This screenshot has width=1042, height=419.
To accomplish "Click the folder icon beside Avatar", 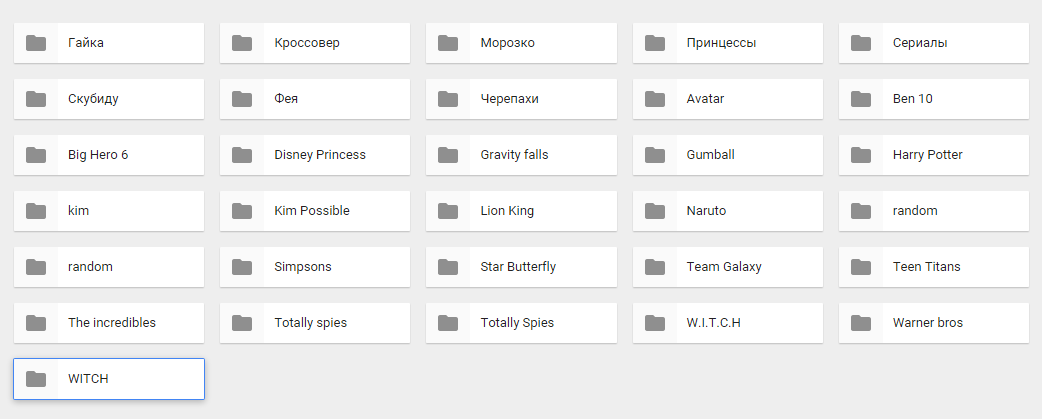I will pos(655,99).
